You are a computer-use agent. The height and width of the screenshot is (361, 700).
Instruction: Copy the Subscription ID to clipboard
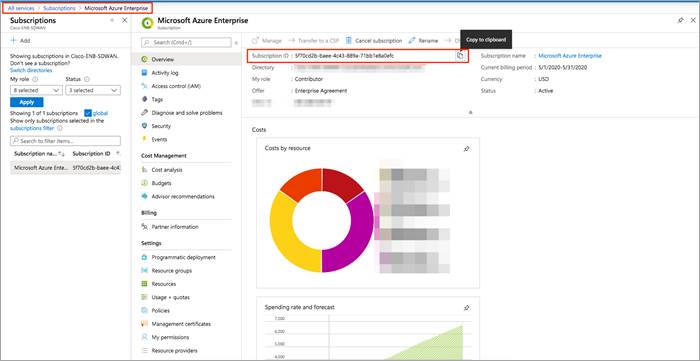(x=460, y=56)
